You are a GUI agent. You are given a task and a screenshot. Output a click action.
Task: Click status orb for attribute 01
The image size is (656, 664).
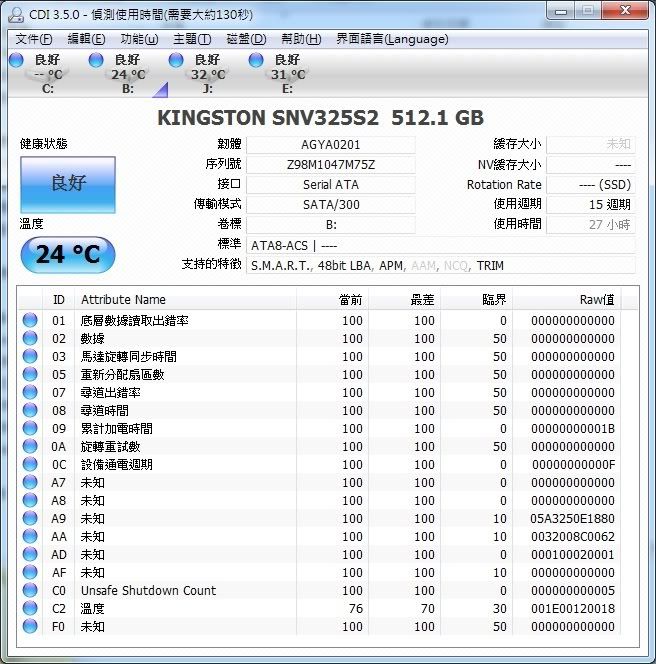pos(30,320)
